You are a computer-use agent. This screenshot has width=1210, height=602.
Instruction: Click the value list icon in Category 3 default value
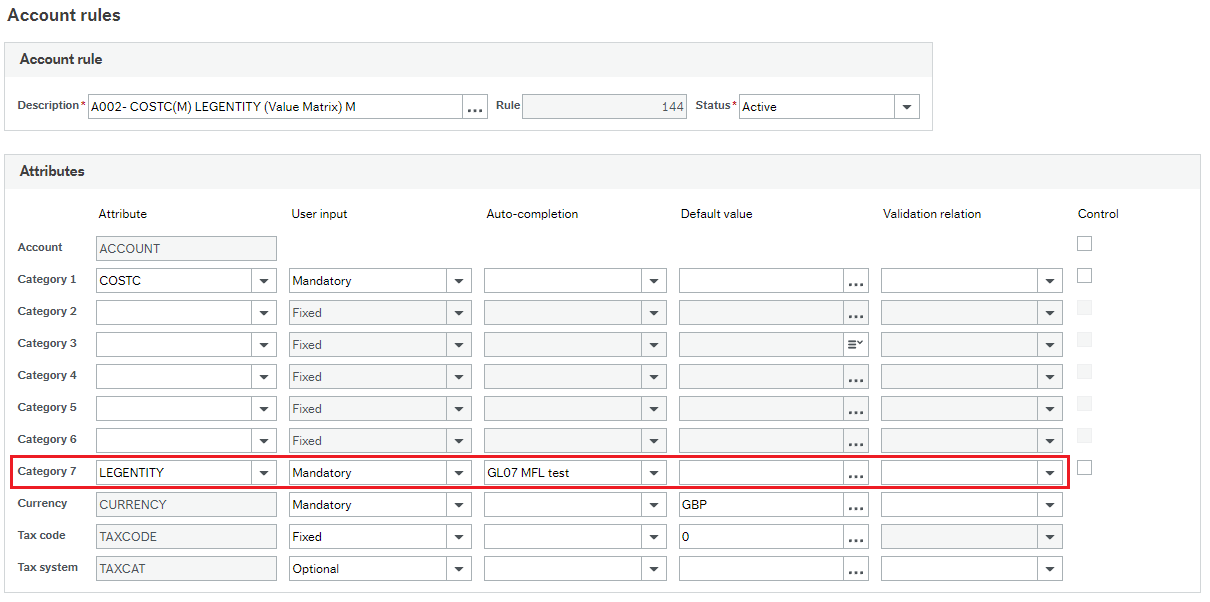click(855, 344)
